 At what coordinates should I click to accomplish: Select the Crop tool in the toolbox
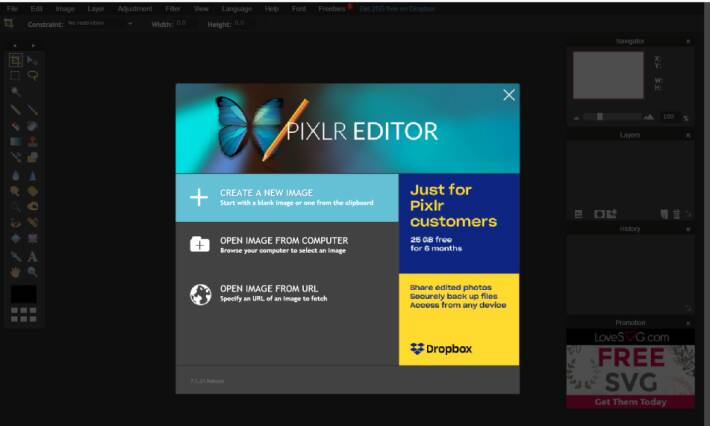15,60
